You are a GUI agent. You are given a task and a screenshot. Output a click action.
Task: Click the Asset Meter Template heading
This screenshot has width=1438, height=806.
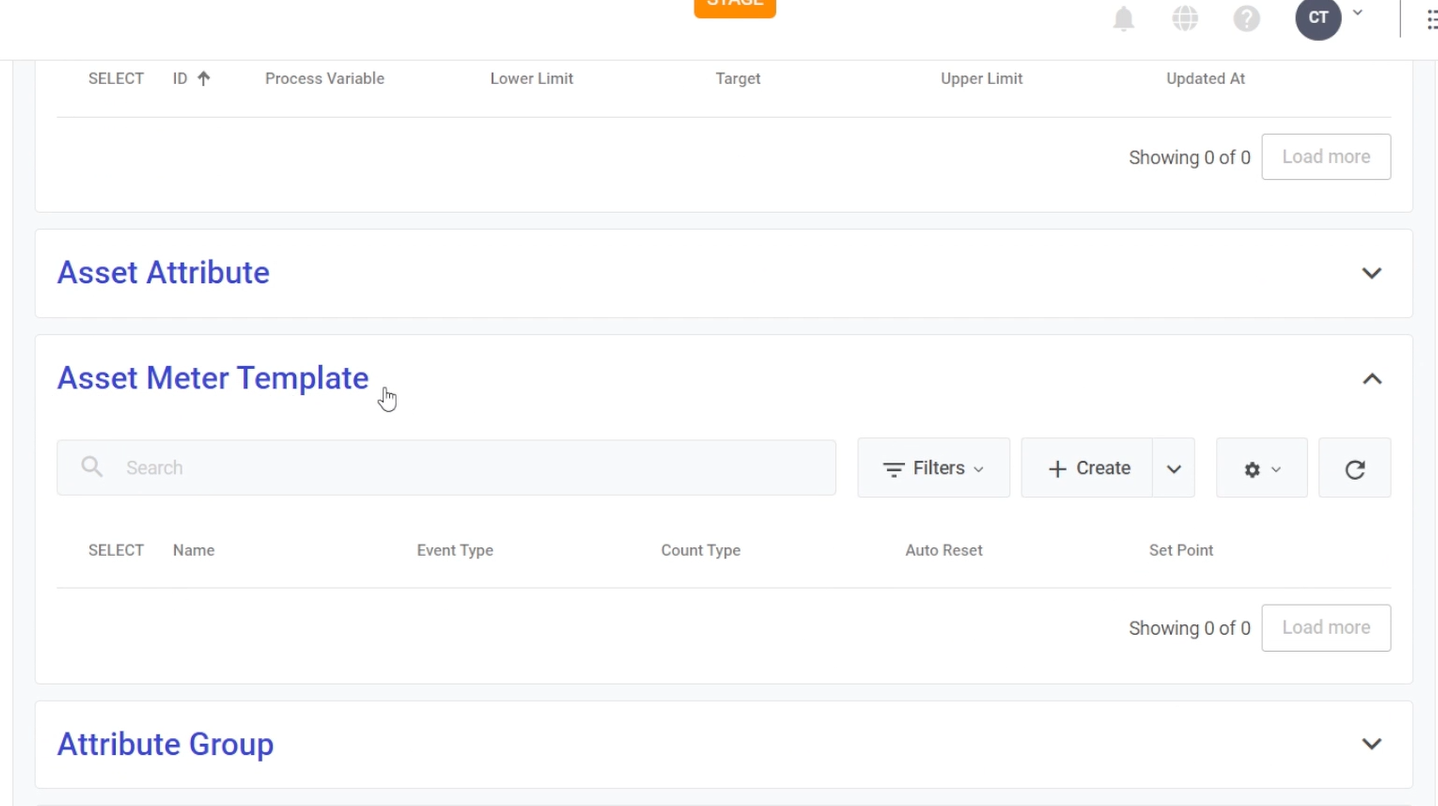point(213,378)
